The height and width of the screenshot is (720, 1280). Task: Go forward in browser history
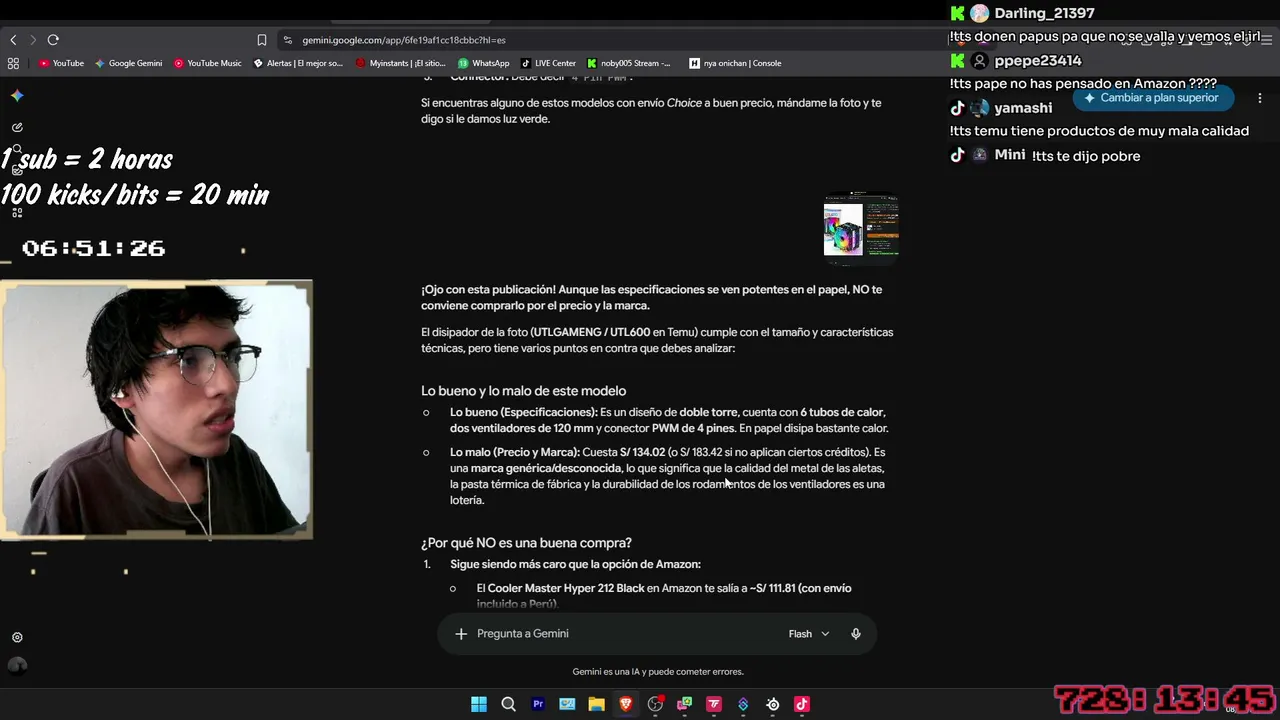[x=33, y=40]
